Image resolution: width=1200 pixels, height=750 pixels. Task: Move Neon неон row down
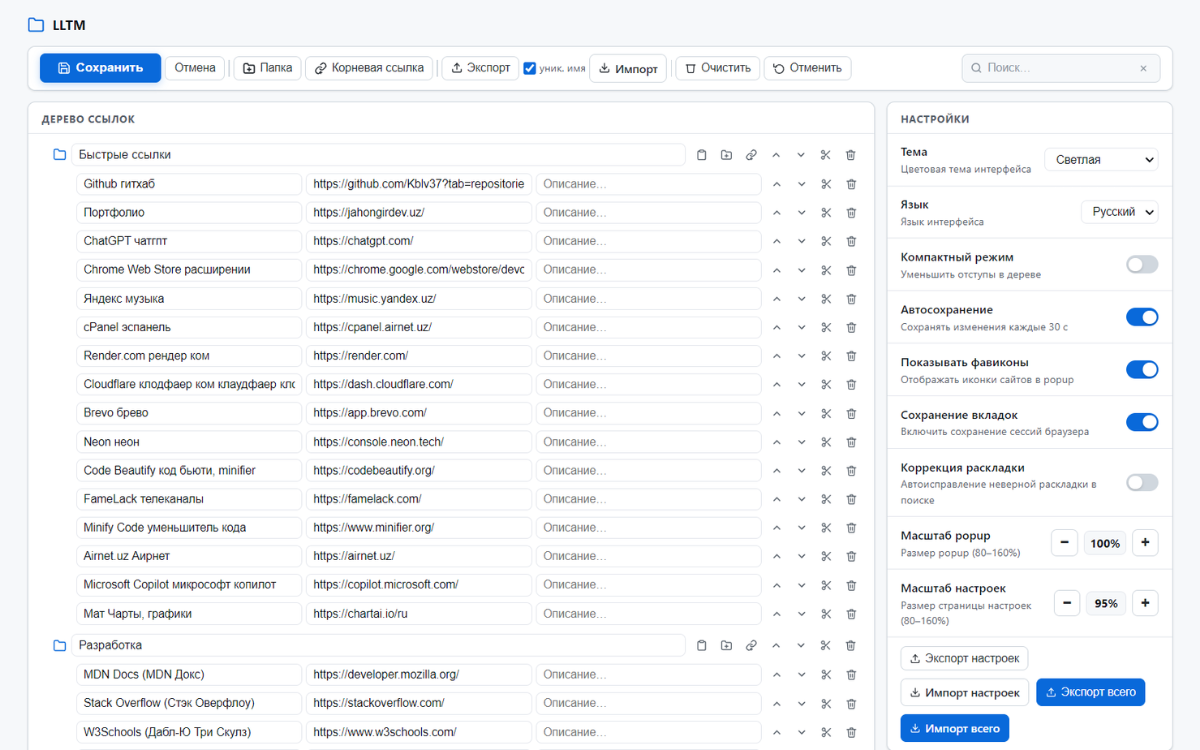tap(801, 442)
